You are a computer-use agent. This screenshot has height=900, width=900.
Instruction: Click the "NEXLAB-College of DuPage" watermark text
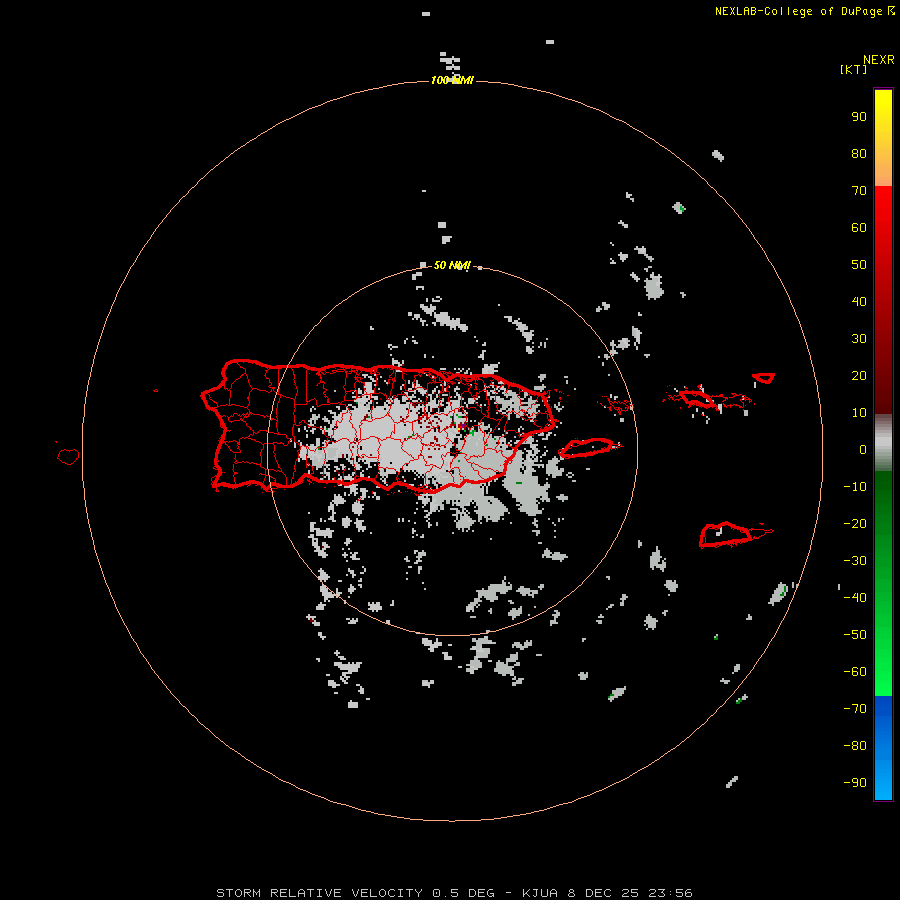coord(799,11)
